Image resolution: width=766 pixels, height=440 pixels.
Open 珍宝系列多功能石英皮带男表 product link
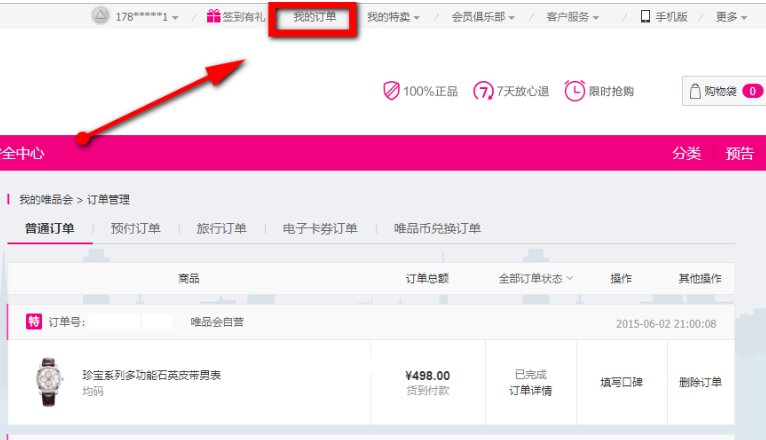(151, 375)
